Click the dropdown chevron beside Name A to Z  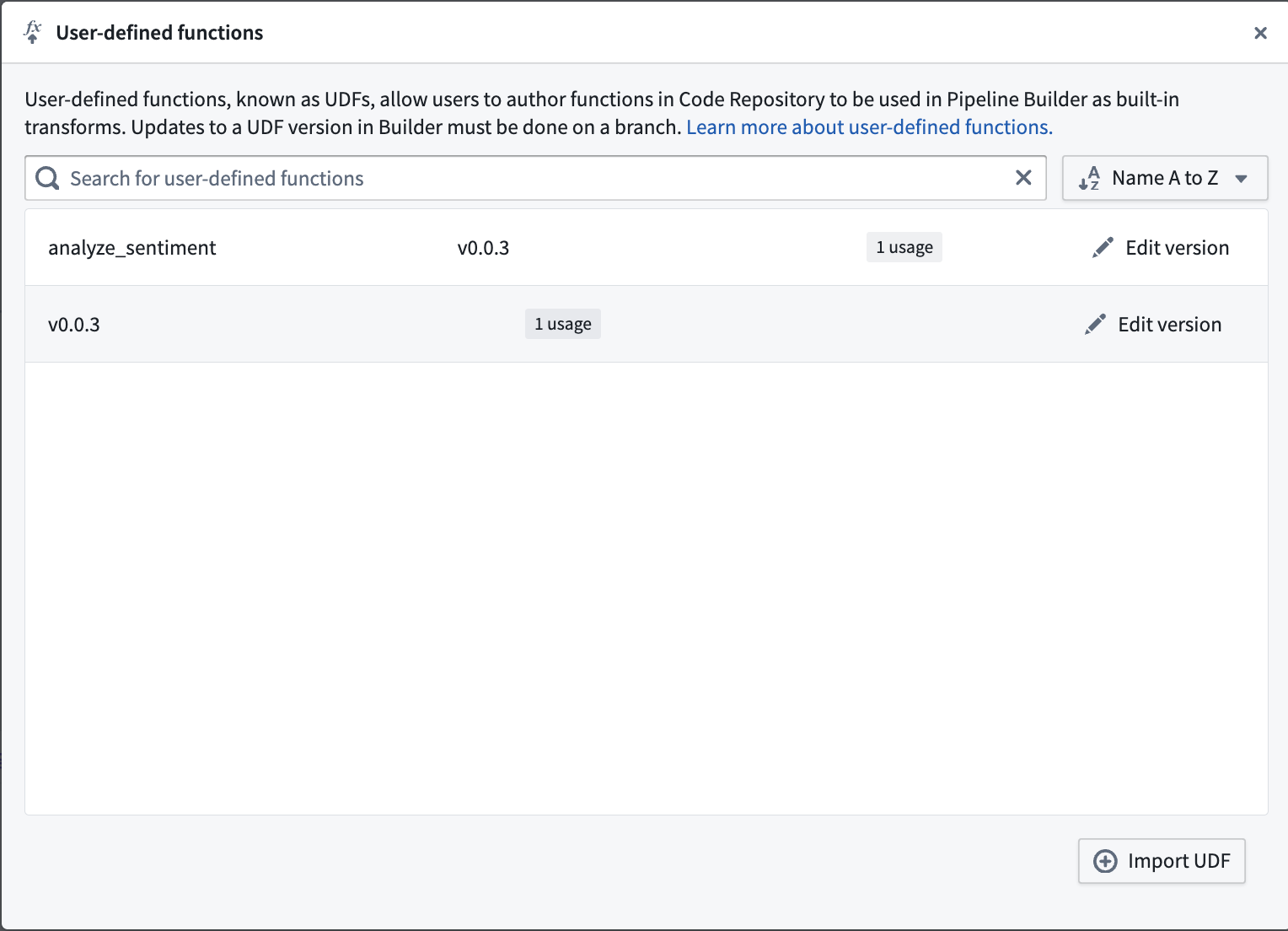tap(1241, 179)
